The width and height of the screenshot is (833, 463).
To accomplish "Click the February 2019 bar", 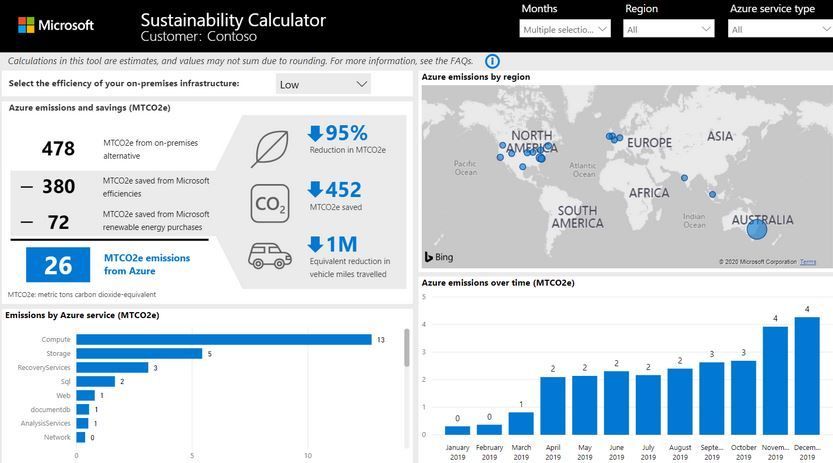I will pos(489,430).
